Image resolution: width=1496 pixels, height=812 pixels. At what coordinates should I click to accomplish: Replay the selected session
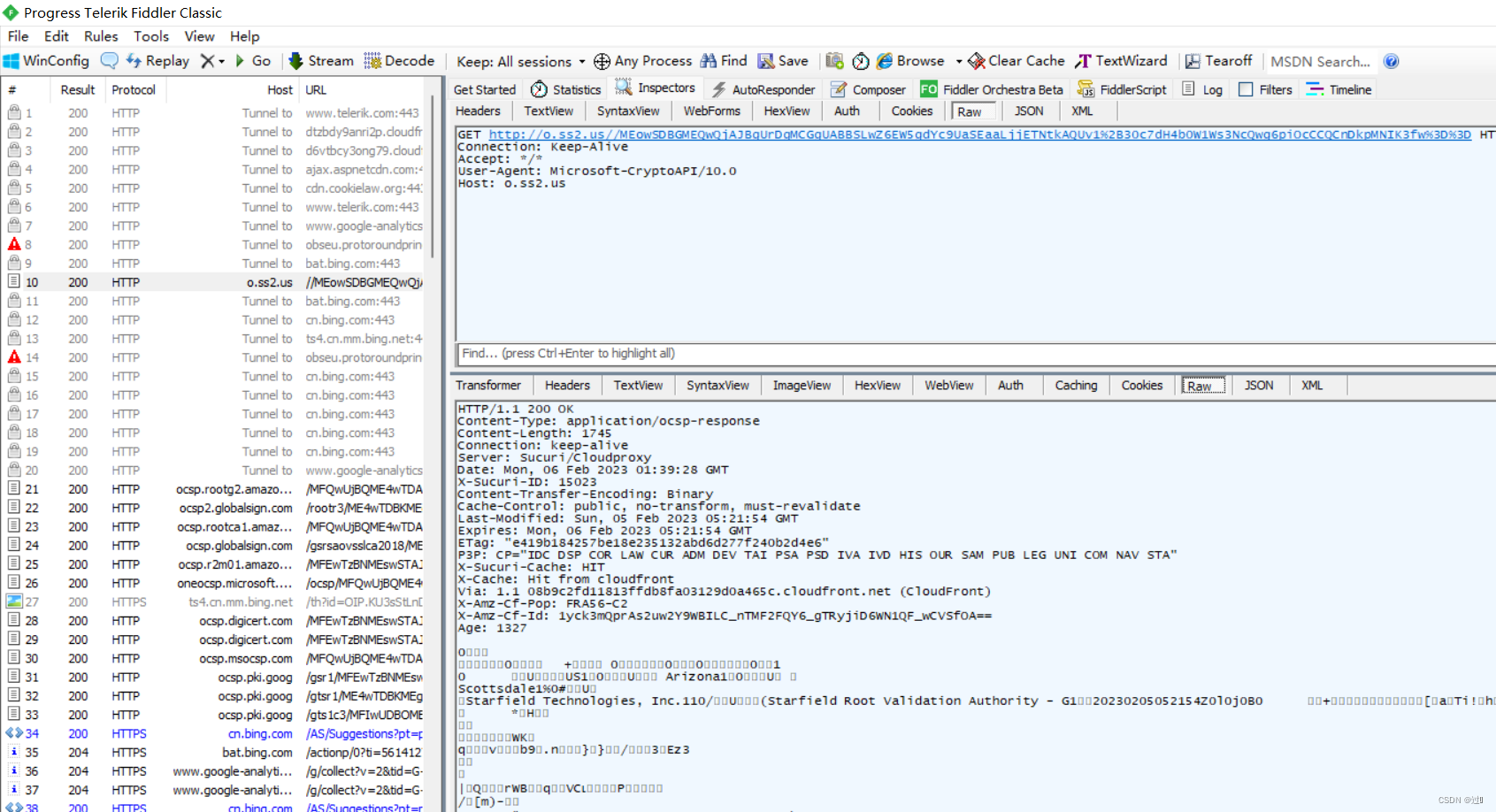point(157,61)
